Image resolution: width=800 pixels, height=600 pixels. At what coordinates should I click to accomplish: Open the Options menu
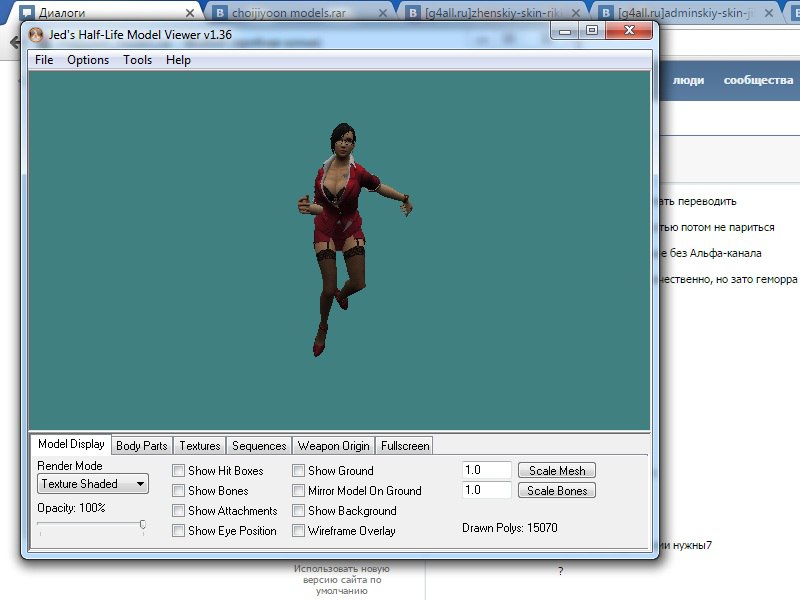88,60
